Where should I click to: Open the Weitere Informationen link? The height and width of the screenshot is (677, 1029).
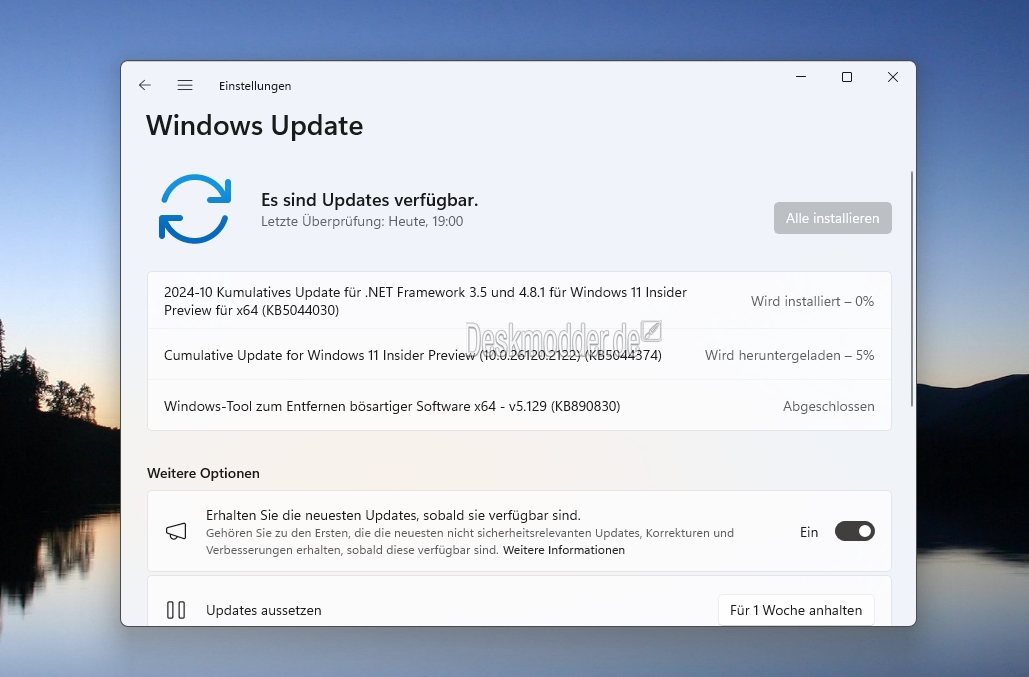[x=564, y=550]
